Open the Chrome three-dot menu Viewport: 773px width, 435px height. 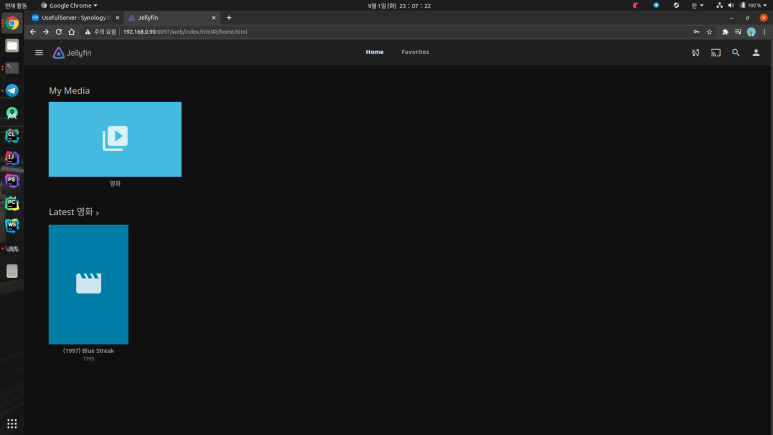click(x=764, y=32)
